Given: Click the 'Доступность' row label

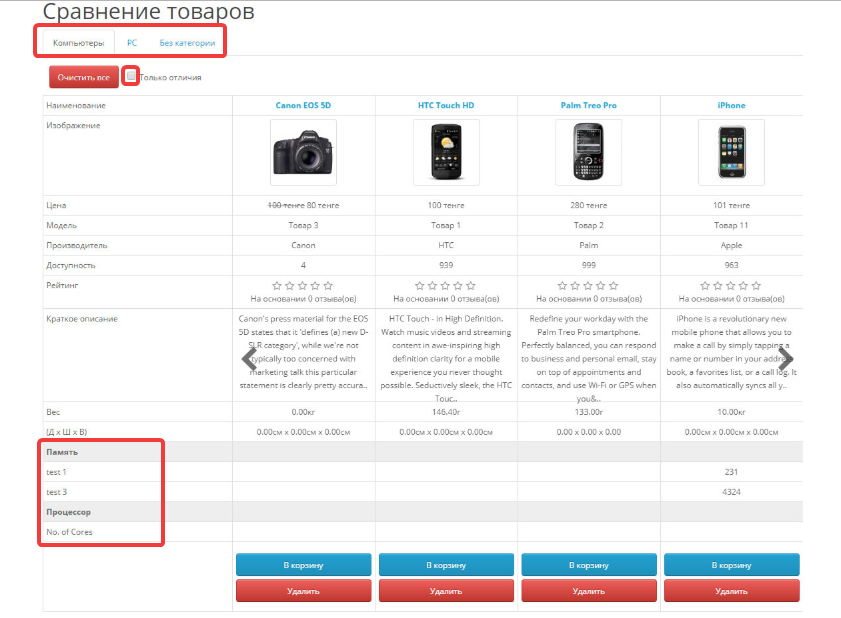Looking at the screenshot, I should [x=70, y=266].
